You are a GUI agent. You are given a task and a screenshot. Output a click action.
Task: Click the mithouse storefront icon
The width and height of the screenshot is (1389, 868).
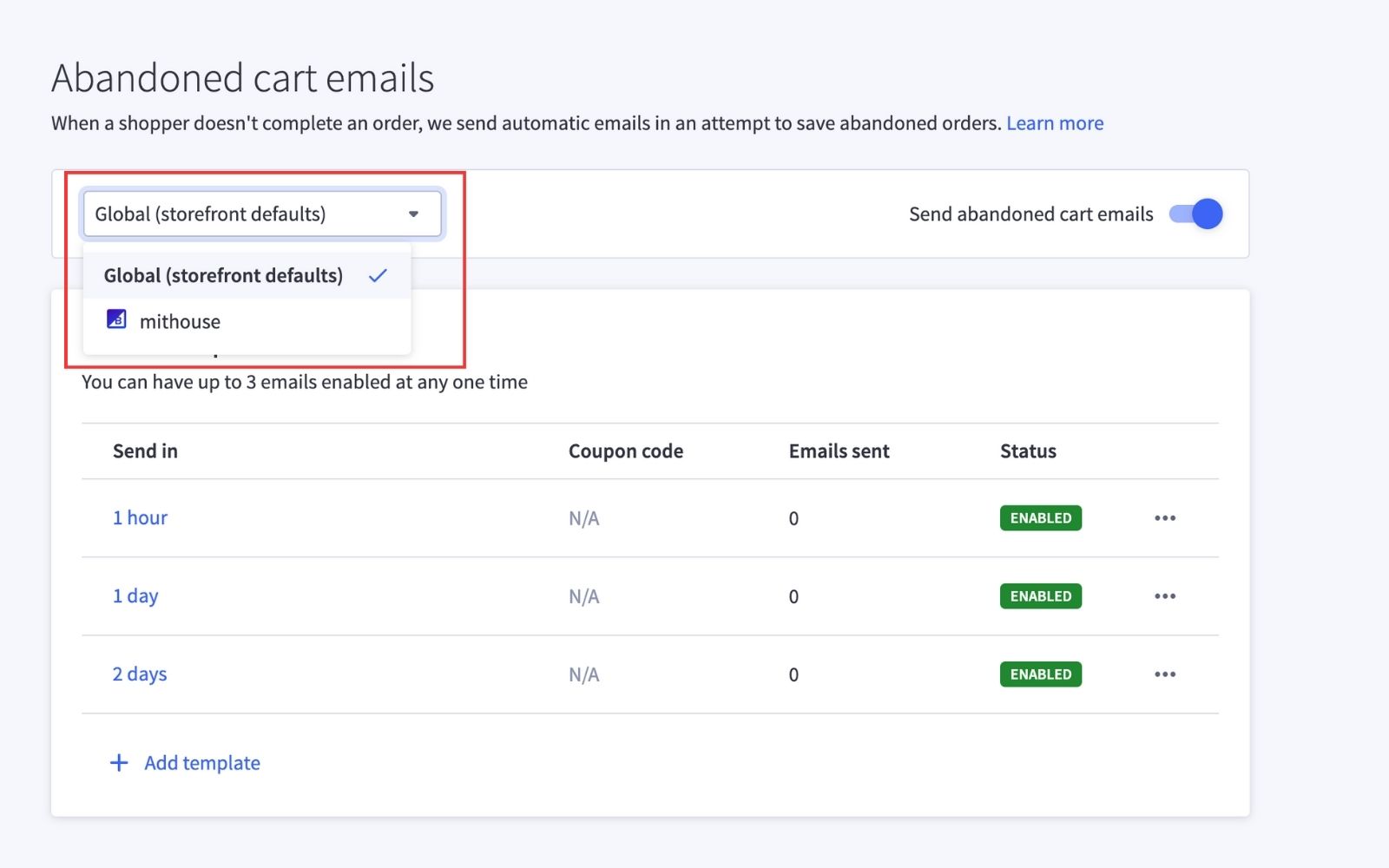click(116, 319)
